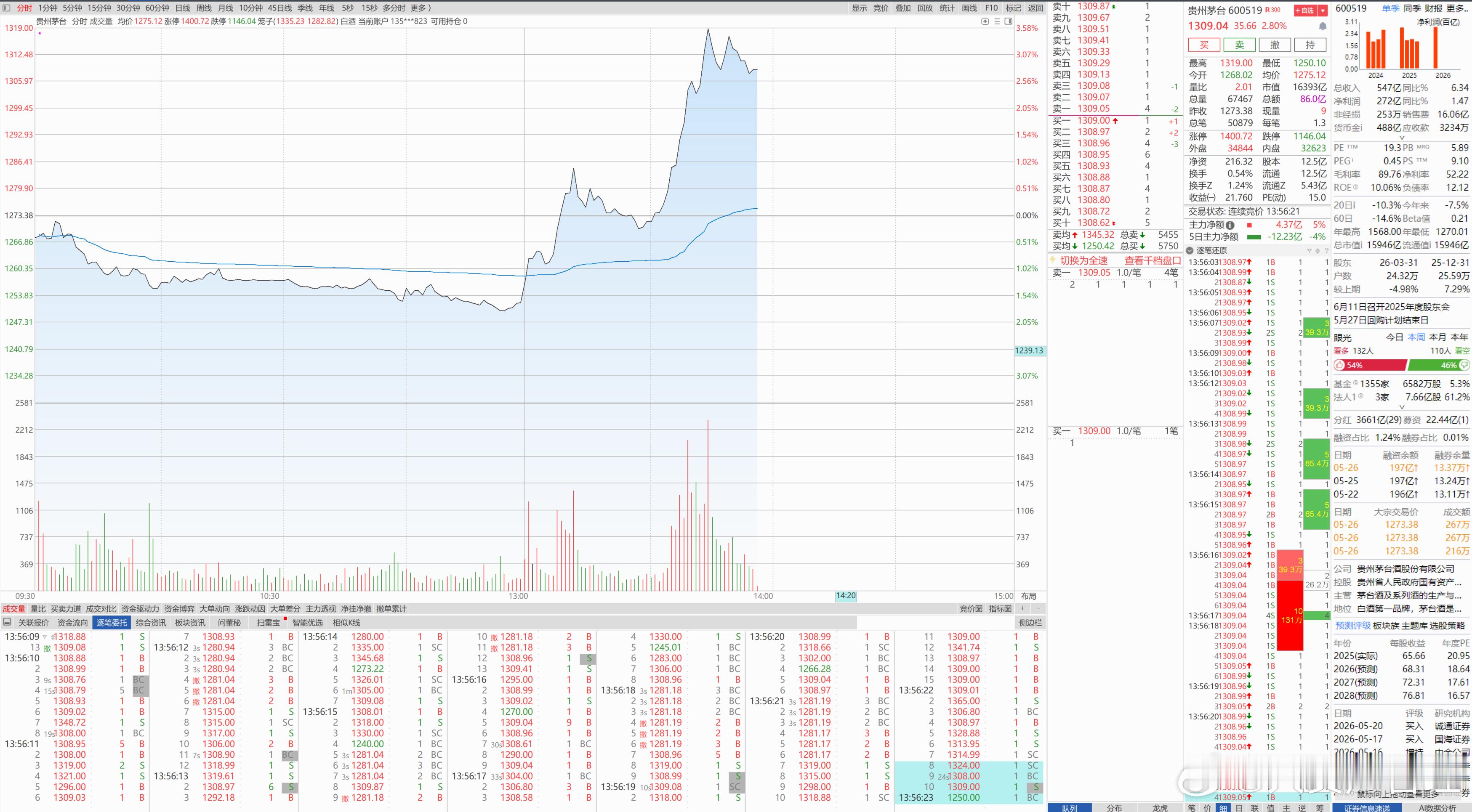Click the thumbs-down bearish vote icon

(x=1464, y=365)
